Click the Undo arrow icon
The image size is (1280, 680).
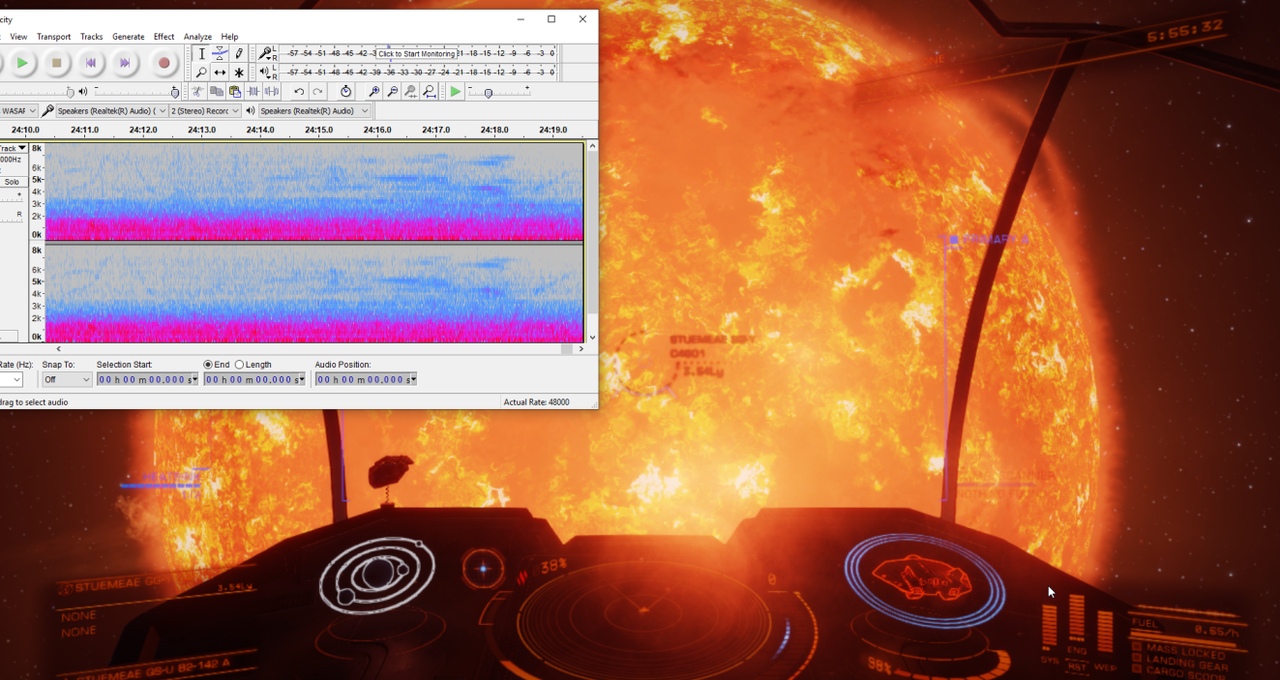coord(299,92)
